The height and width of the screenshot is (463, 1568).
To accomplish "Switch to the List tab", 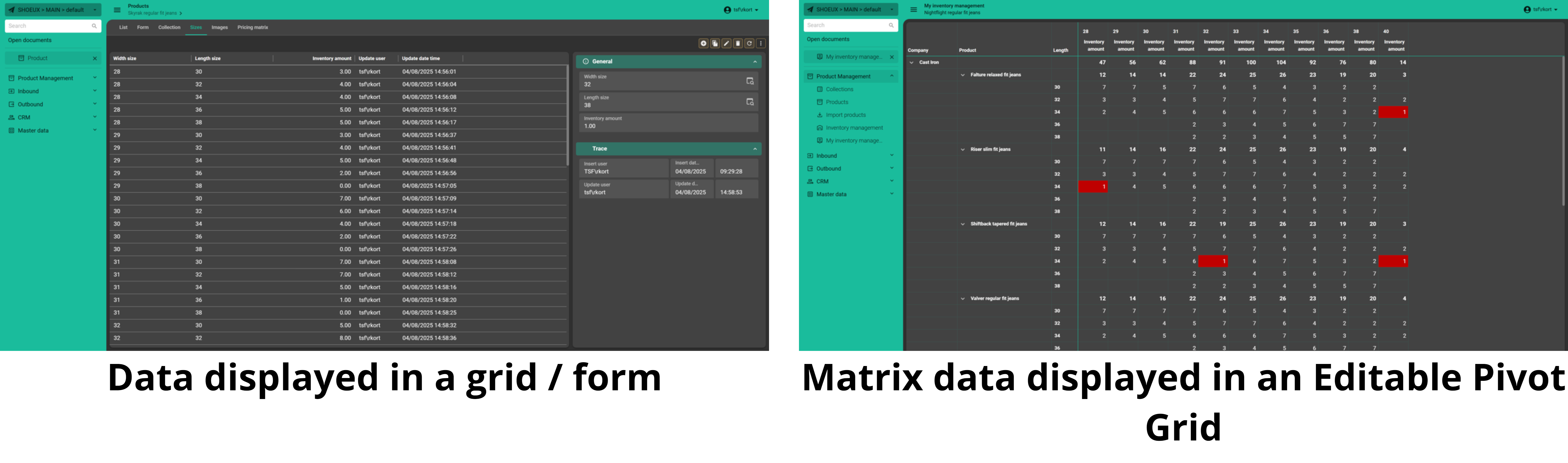I will click(123, 27).
